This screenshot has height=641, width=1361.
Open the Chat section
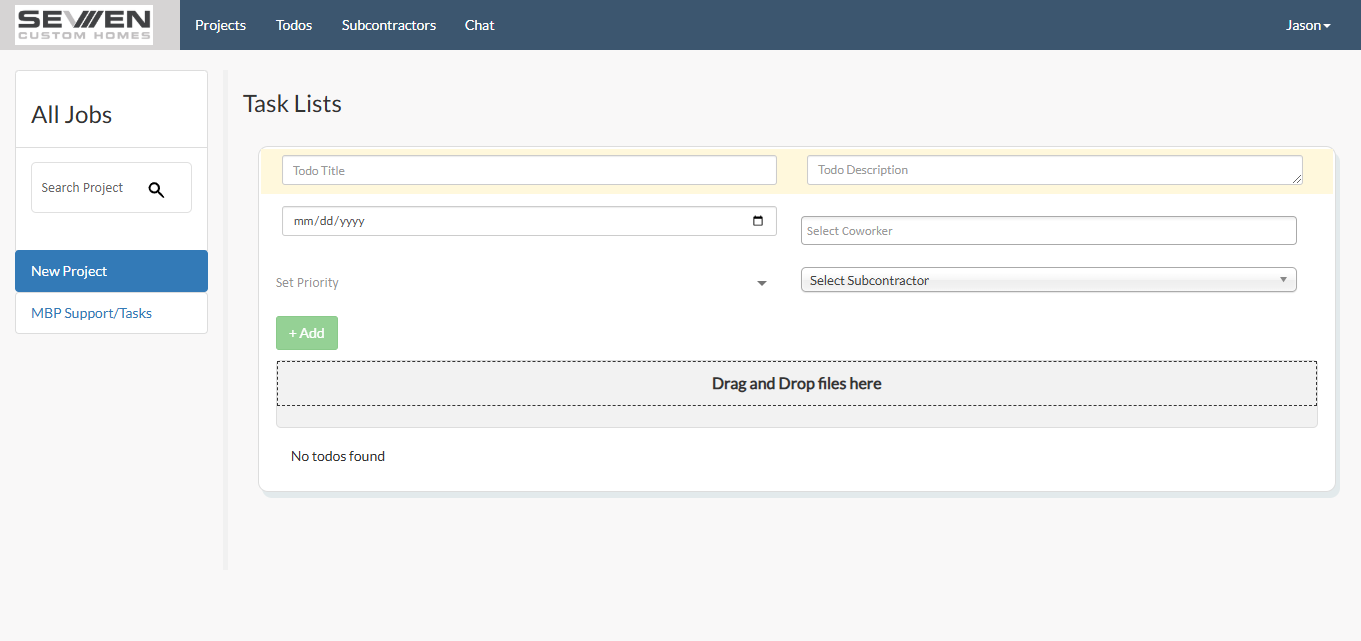pyautogui.click(x=479, y=25)
